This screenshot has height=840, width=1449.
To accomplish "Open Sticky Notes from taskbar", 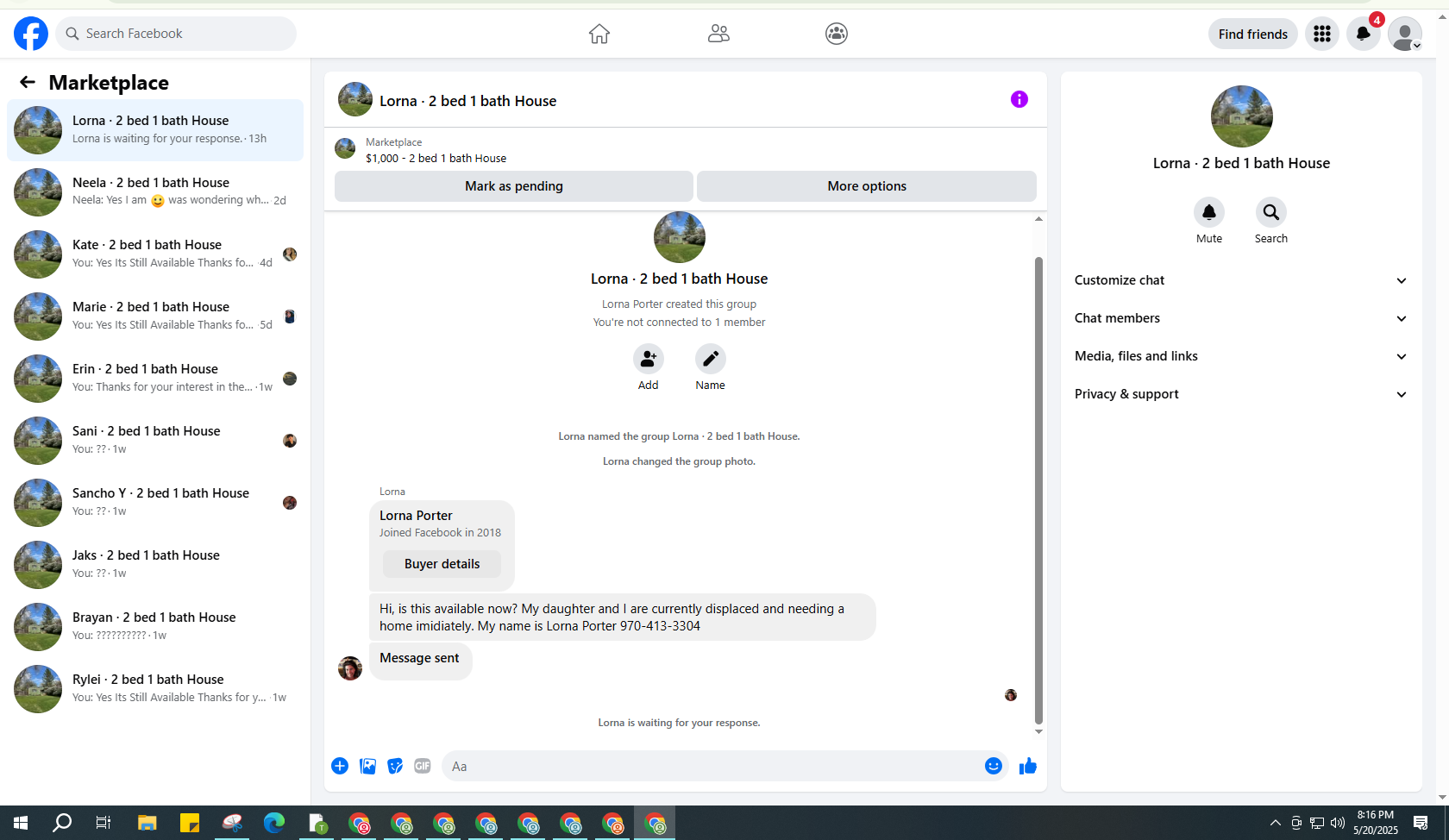I will [x=190, y=823].
